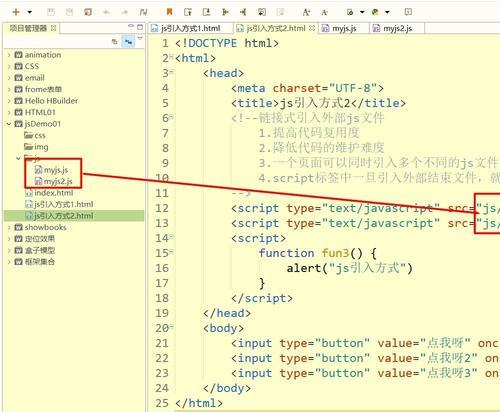Click the animation project icon

18,55
